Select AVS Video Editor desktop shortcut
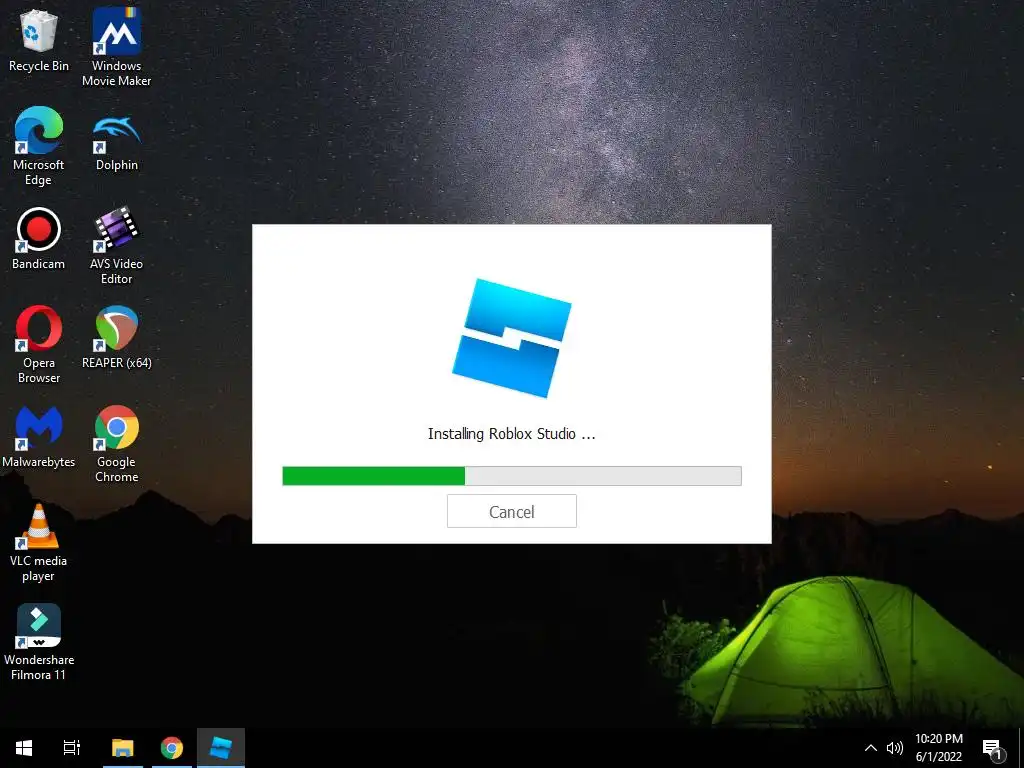This screenshot has height=768, width=1024. [116, 246]
